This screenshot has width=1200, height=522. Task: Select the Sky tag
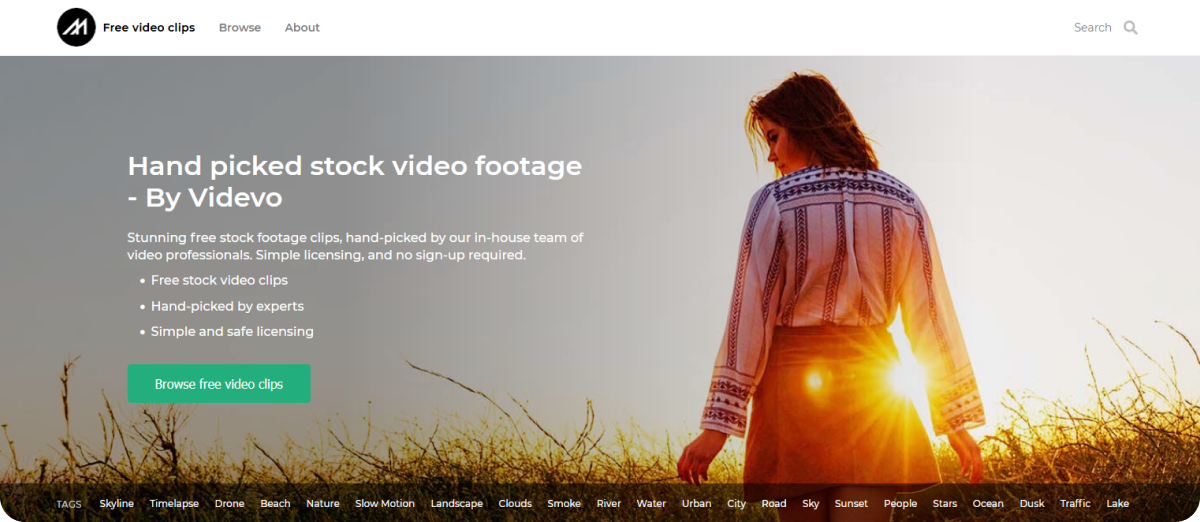click(811, 504)
